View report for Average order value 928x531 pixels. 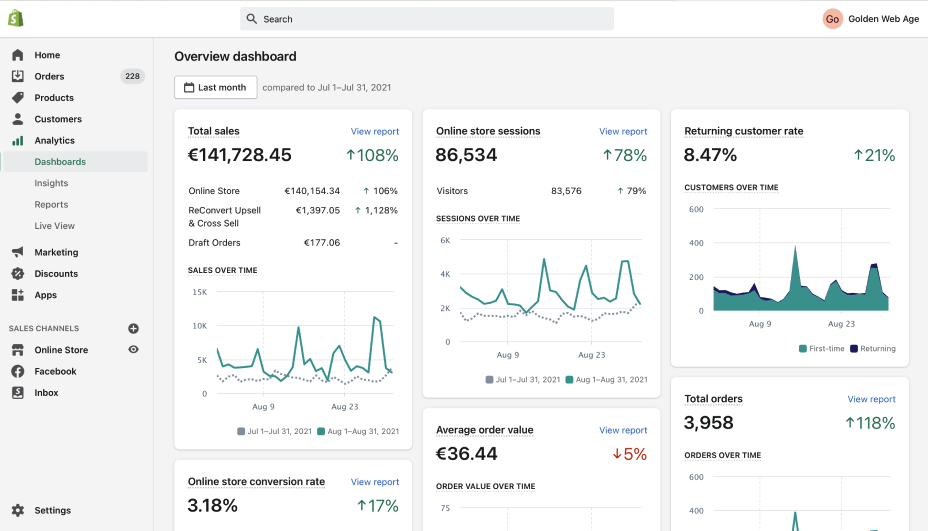pyautogui.click(x=623, y=430)
